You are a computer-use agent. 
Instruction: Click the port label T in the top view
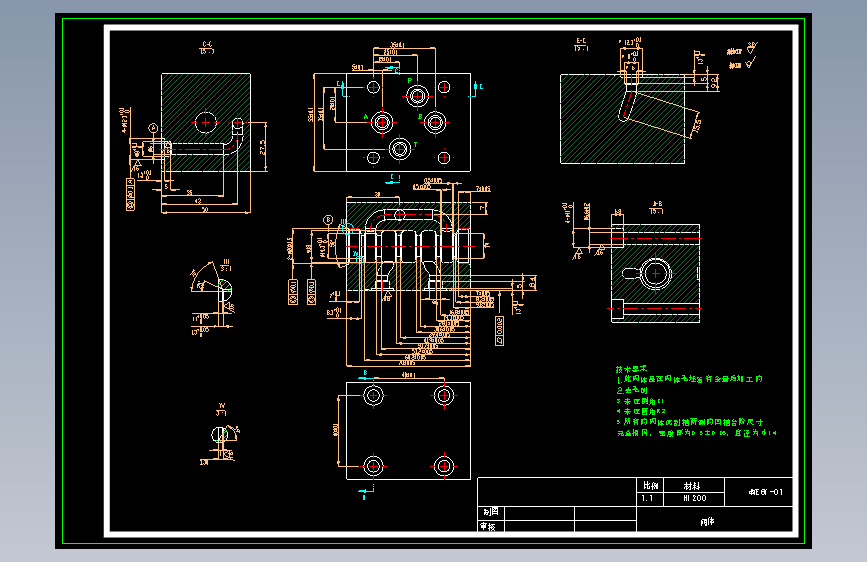tap(415, 145)
